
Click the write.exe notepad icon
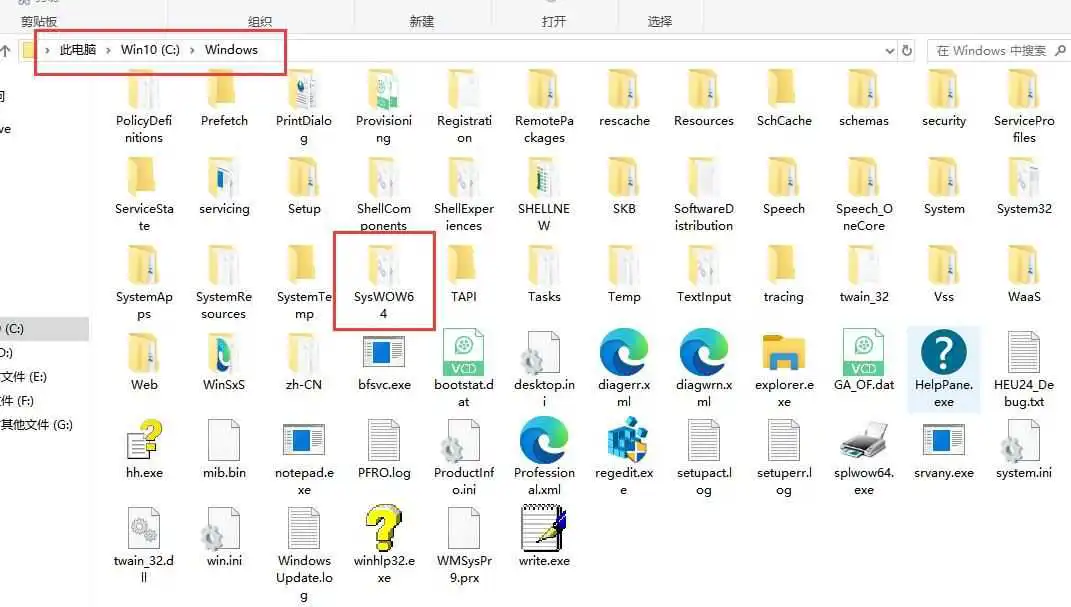tap(544, 528)
